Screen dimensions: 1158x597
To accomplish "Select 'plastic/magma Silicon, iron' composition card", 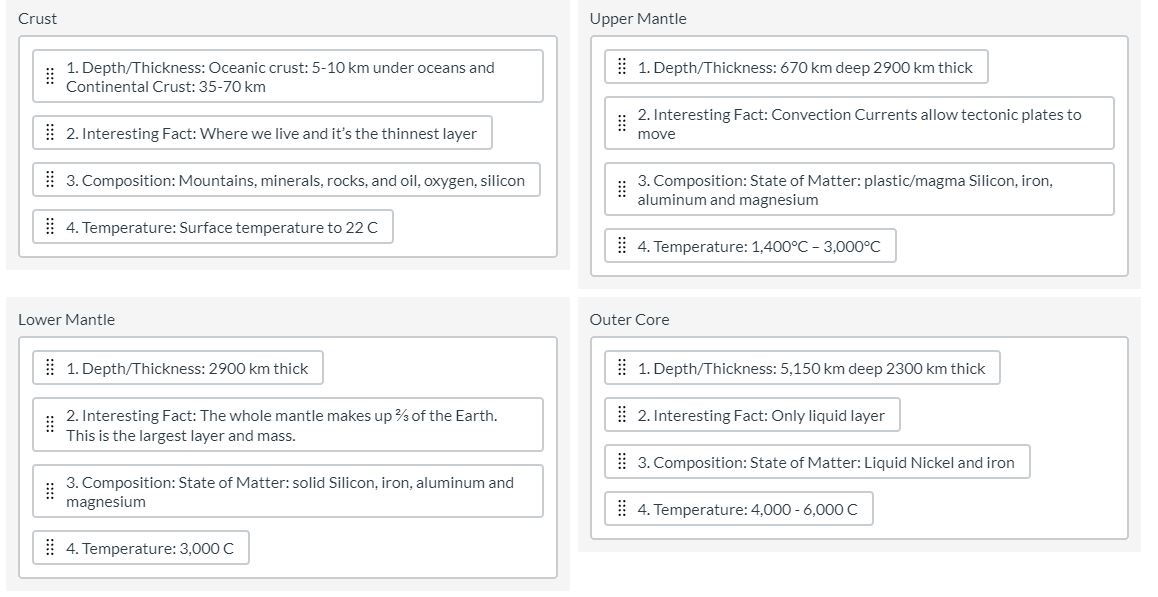I will click(x=860, y=190).
